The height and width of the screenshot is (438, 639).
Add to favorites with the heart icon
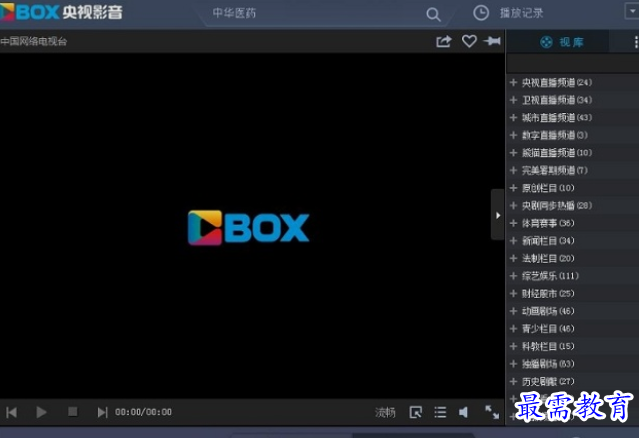pos(469,41)
